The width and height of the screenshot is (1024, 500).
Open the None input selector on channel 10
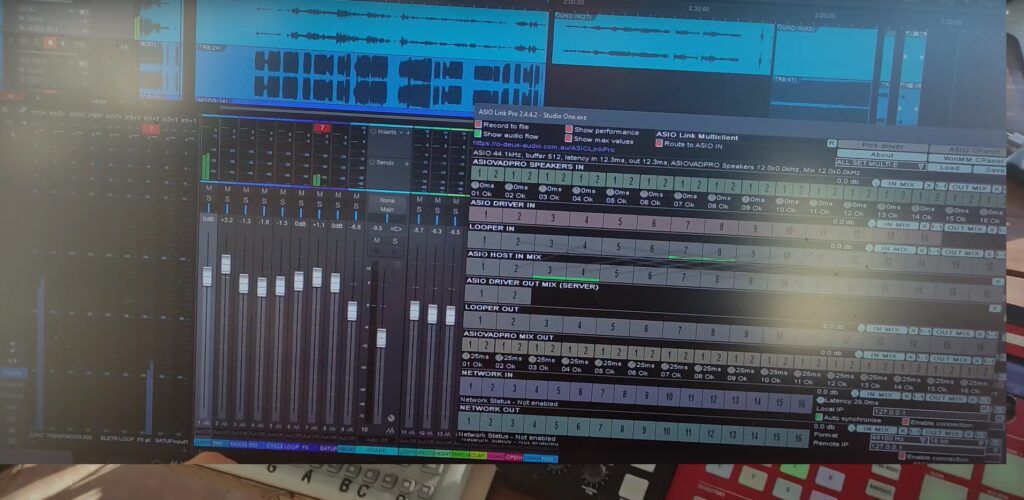pyautogui.click(x=388, y=201)
